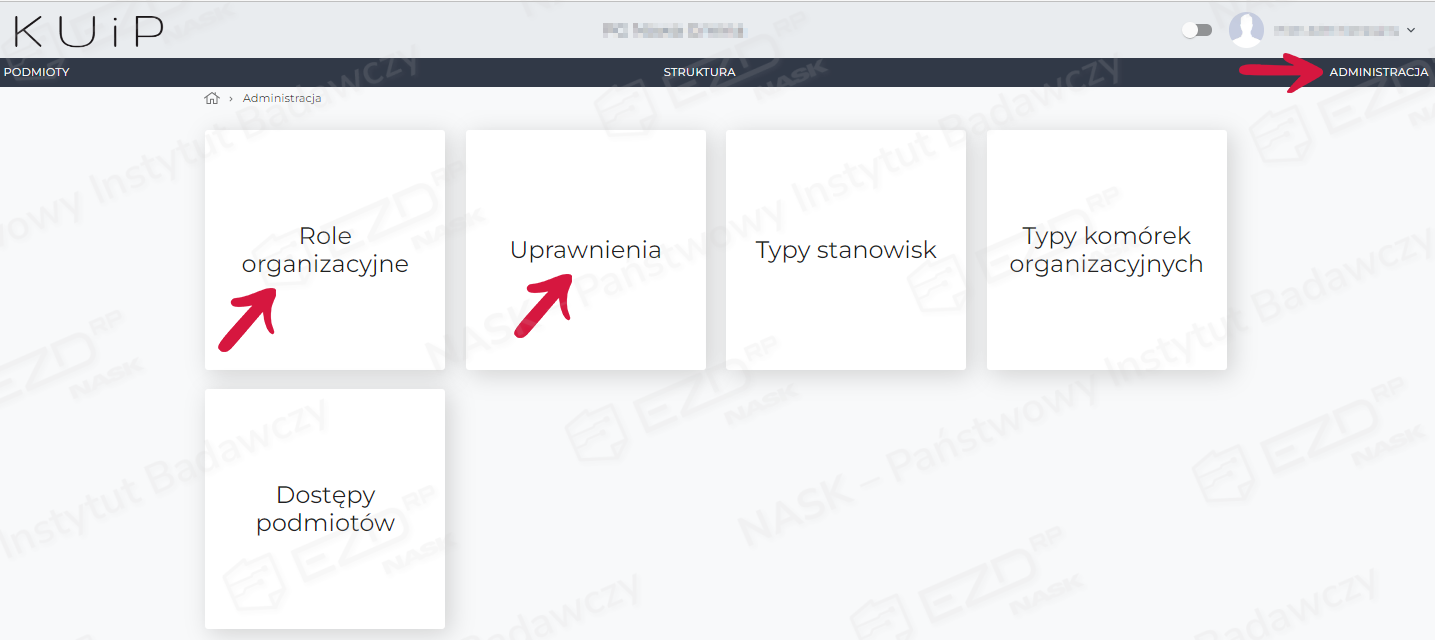This screenshot has width=1435, height=640.
Task: Click the blurred entity name in header center
Action: pyautogui.click(x=673, y=30)
